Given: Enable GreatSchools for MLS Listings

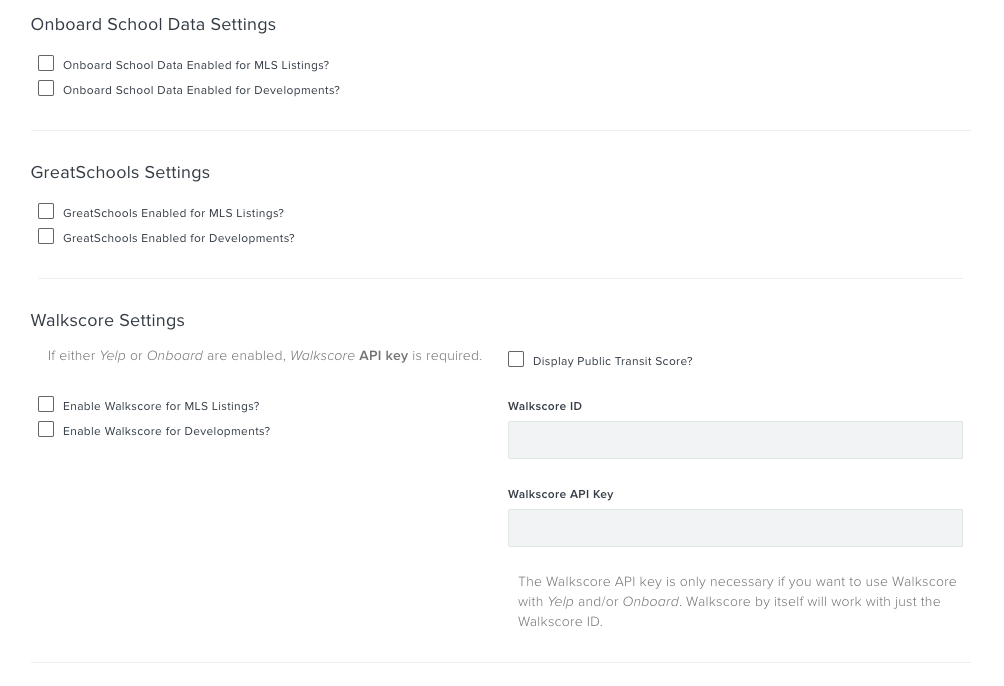Looking at the screenshot, I should (x=46, y=211).
